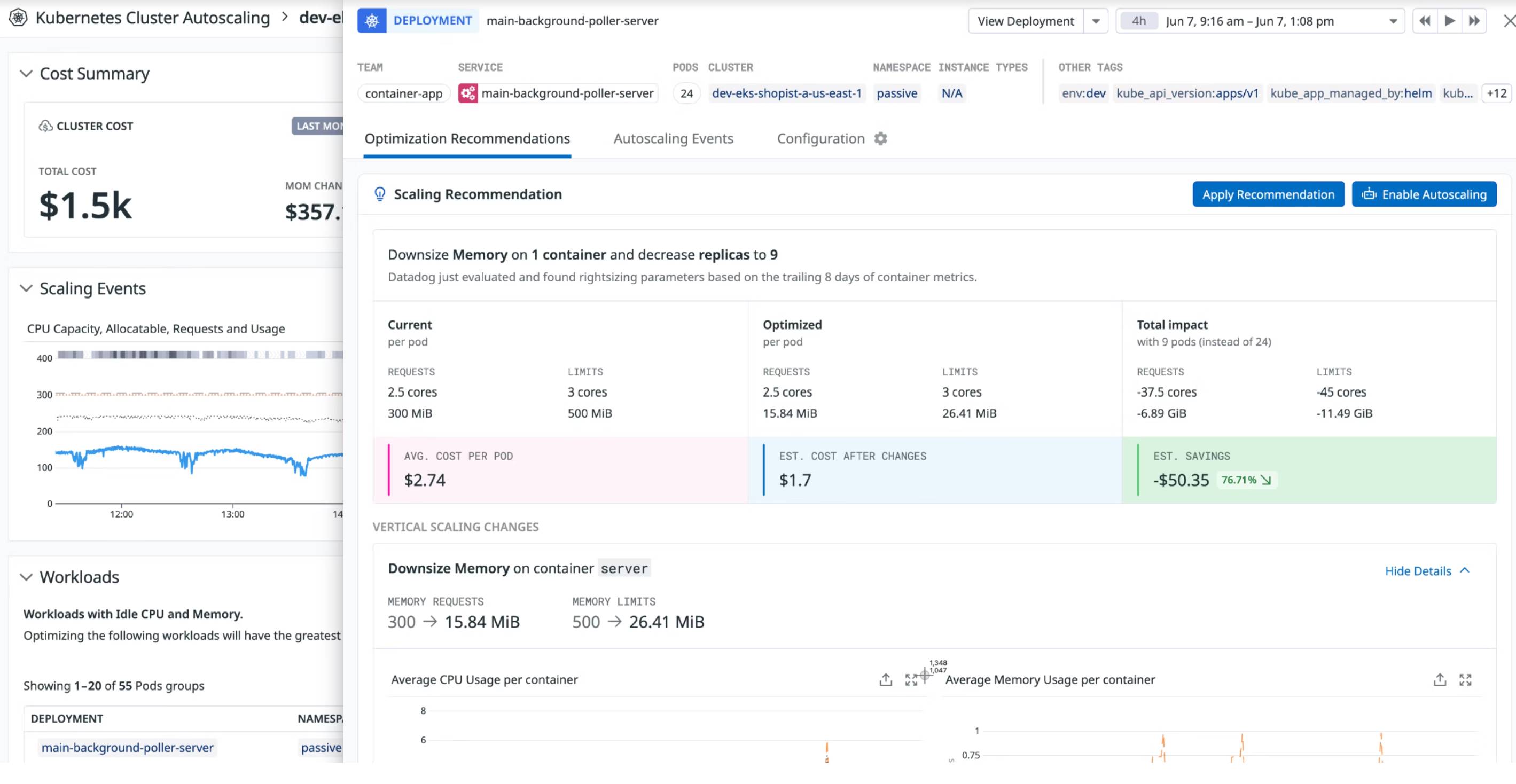Click the LAST MONTH cluster cost badge
Viewport: 1516px width, 784px height.
[x=318, y=126]
